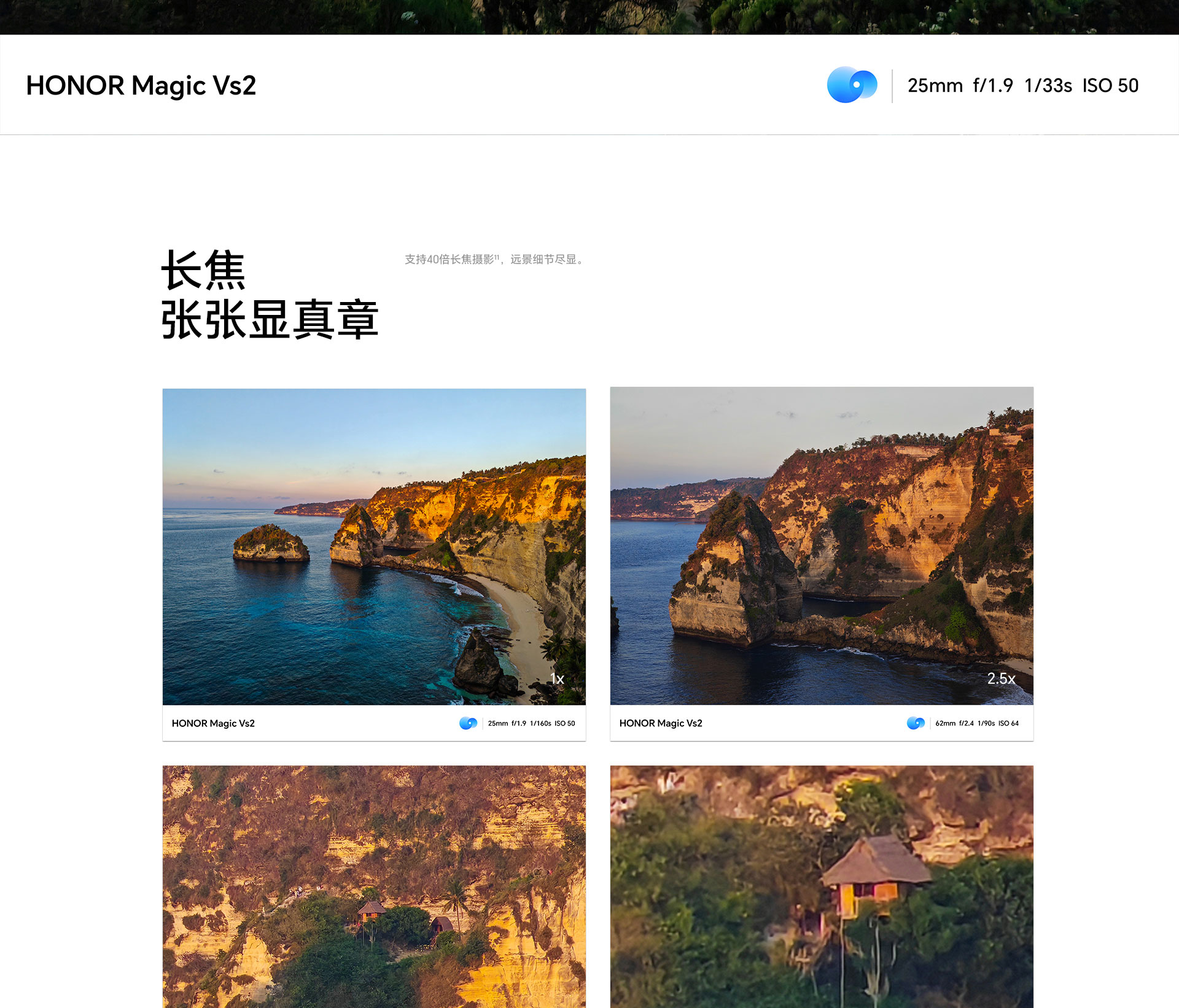The width and height of the screenshot is (1179, 1008).
Task: Click the dark forest banner image at the top
Action: click(x=589, y=17)
